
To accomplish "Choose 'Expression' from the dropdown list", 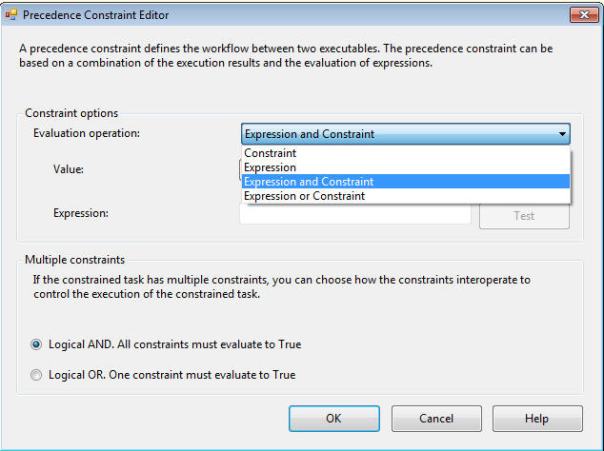I will (268, 168).
